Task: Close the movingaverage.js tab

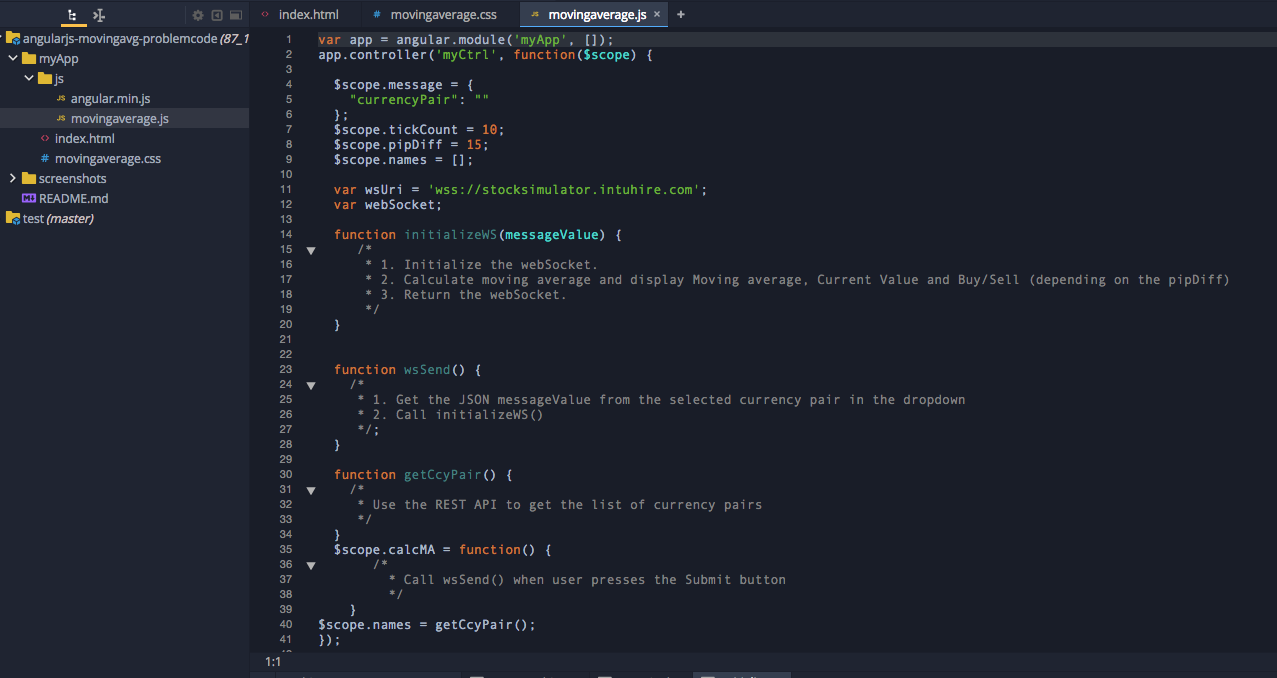Action: point(657,15)
